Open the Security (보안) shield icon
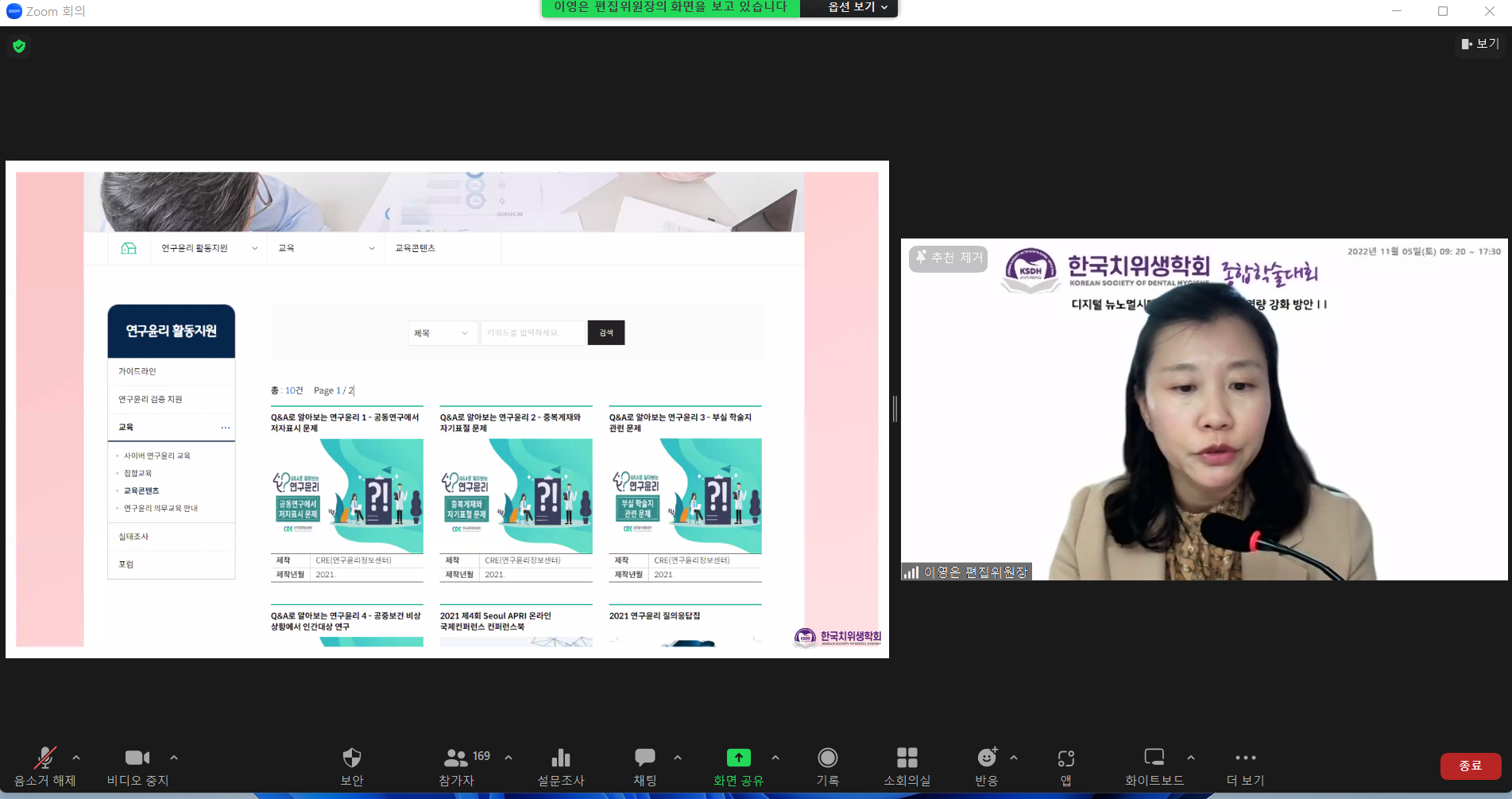 tap(351, 758)
